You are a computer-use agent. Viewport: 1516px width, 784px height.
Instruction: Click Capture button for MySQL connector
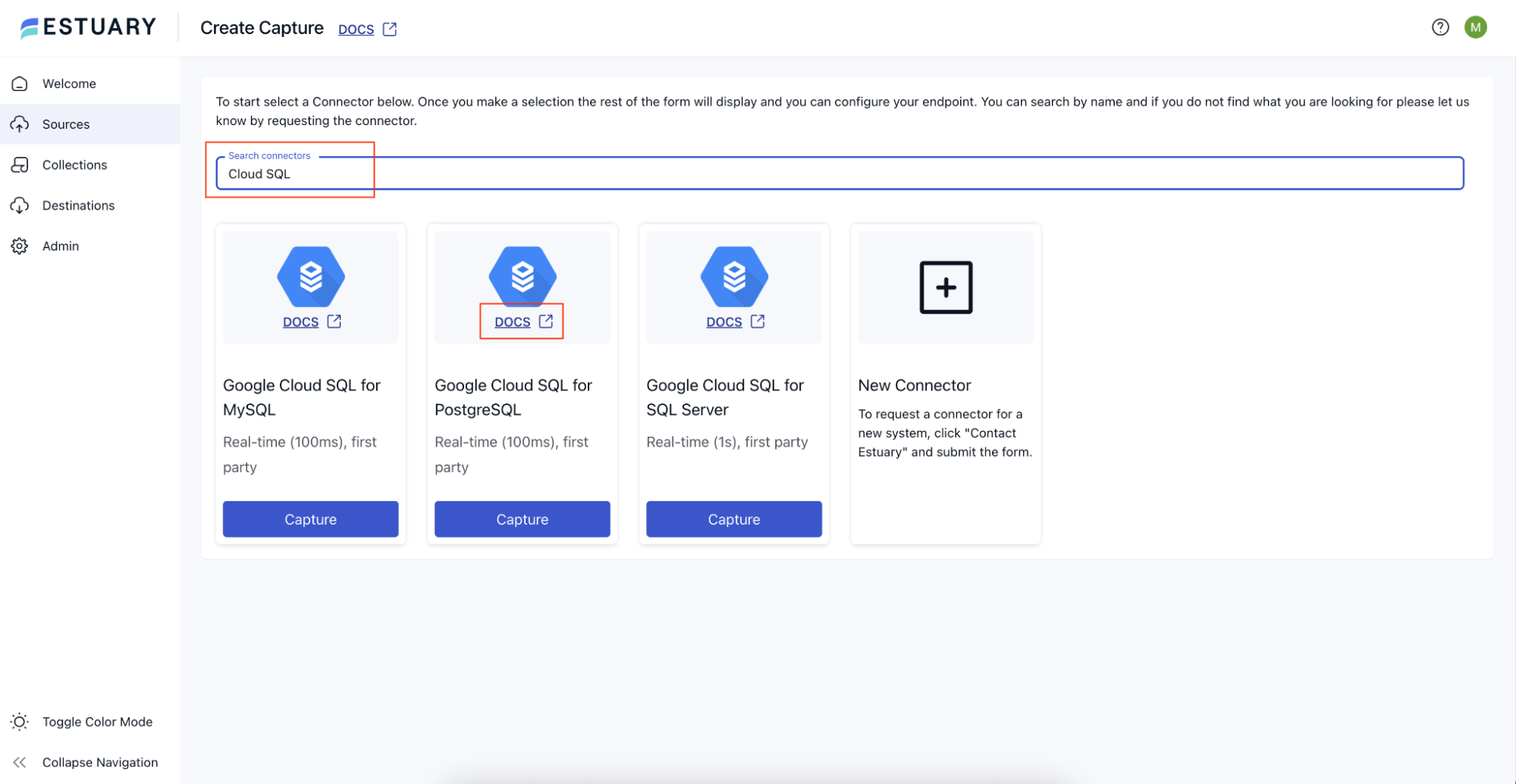[x=311, y=519]
